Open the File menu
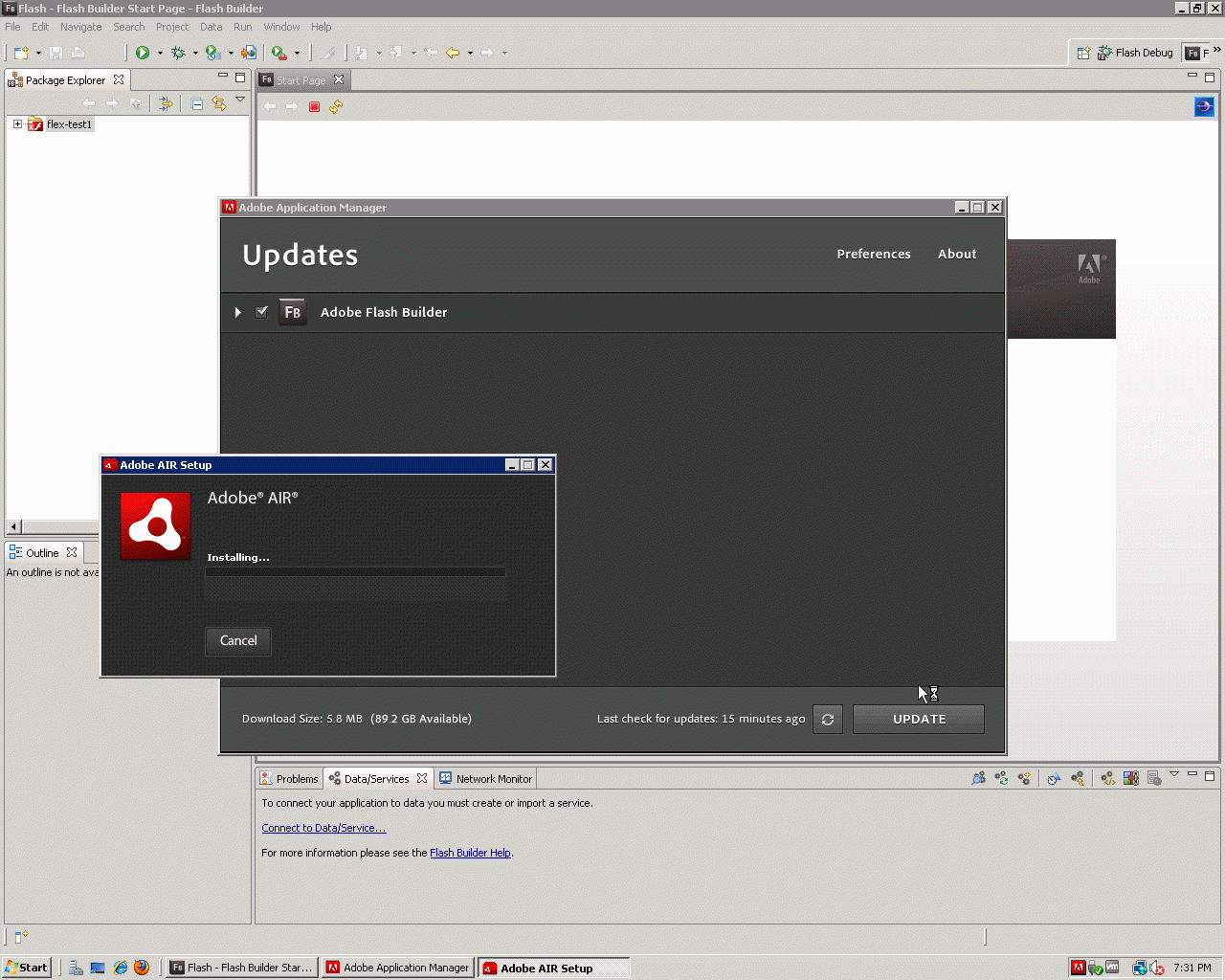Viewport: 1225px width, 980px height. 12,27
